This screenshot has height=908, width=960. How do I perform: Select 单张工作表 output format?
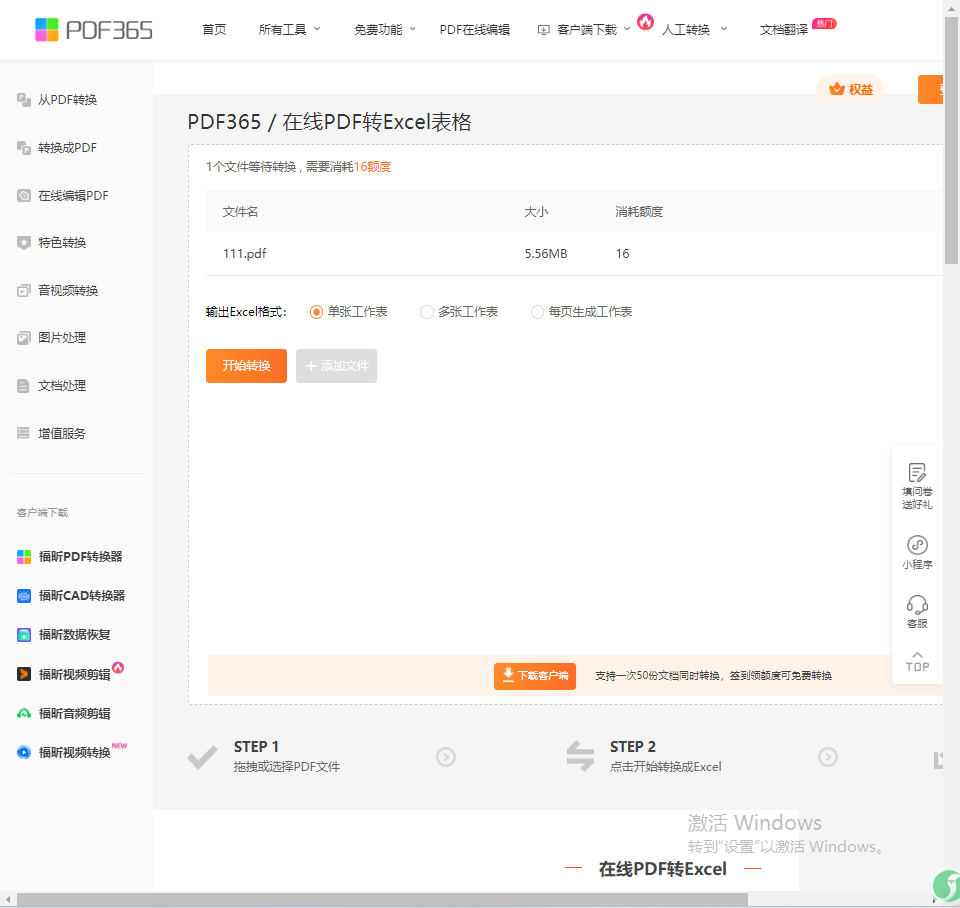tap(316, 312)
